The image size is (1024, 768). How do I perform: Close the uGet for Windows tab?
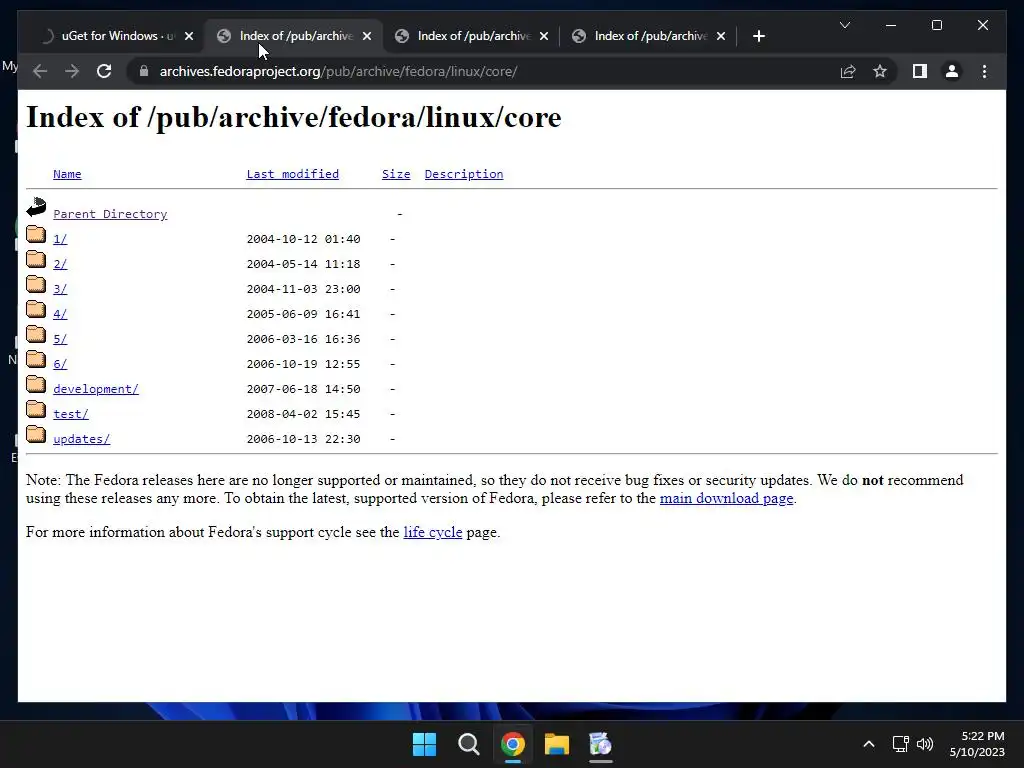click(x=189, y=36)
